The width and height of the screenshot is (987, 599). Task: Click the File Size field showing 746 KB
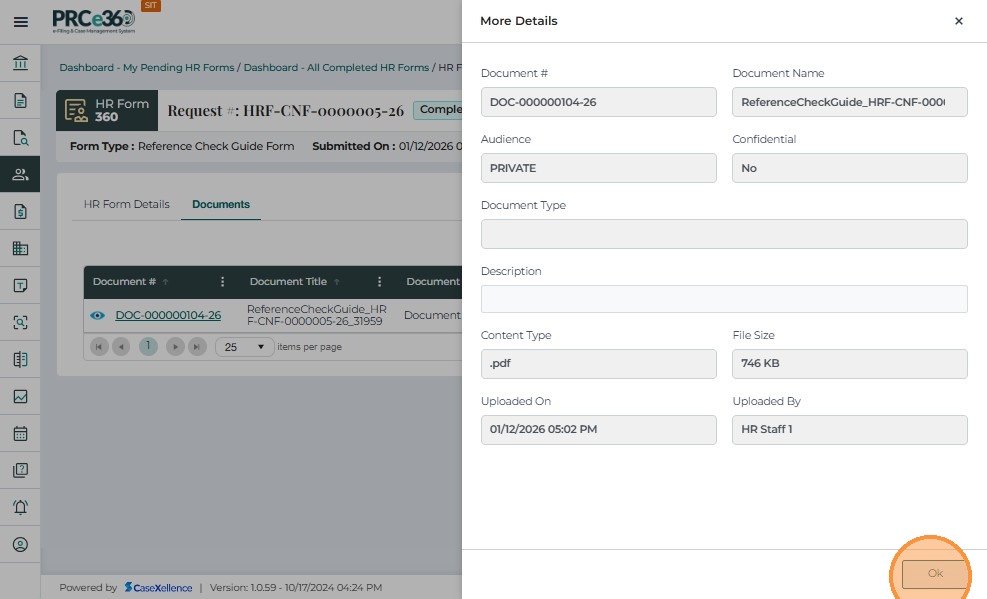850,364
